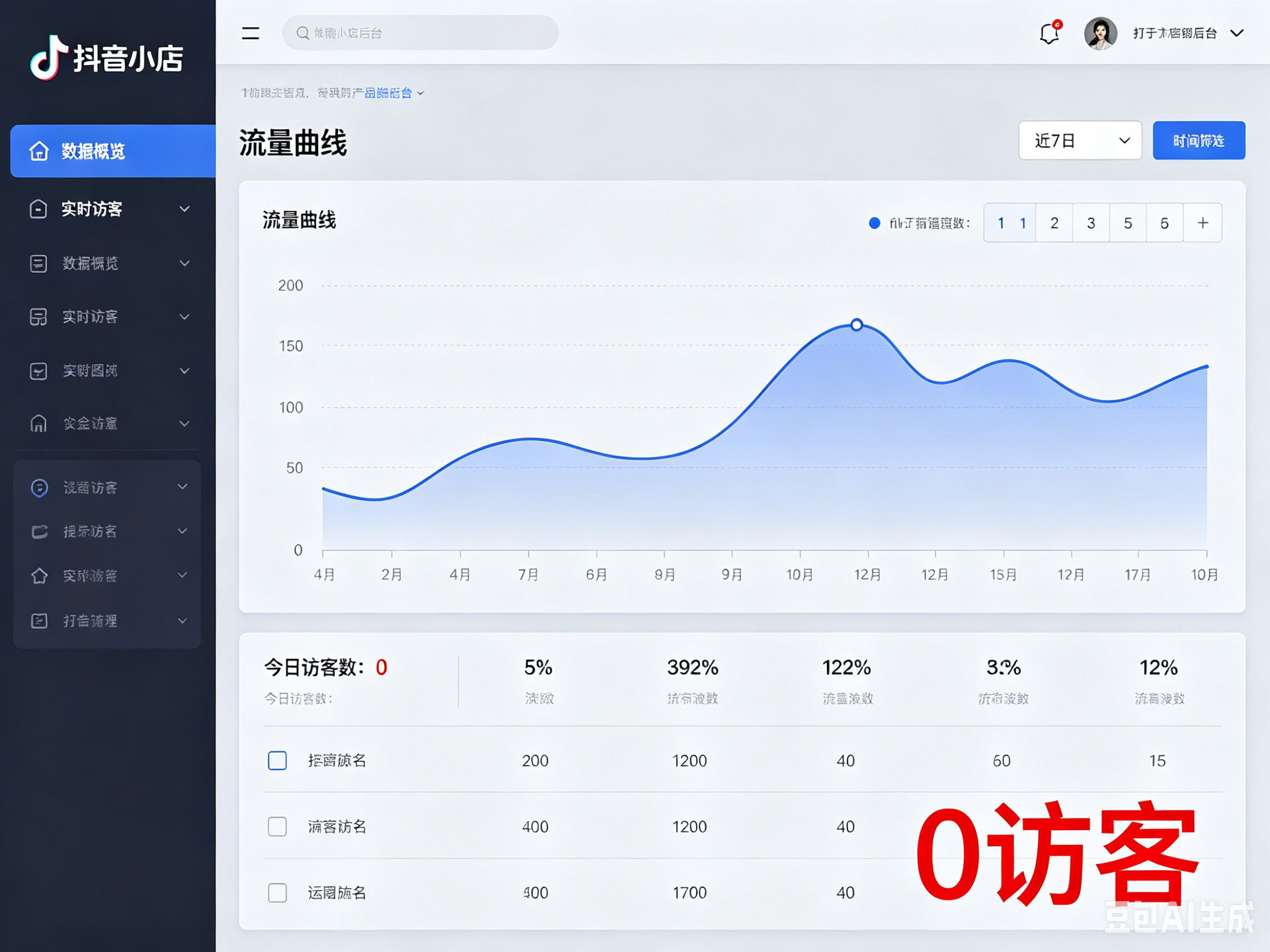The image size is (1270, 952).
Task: Select page tab 1 1
Action: click(1010, 223)
